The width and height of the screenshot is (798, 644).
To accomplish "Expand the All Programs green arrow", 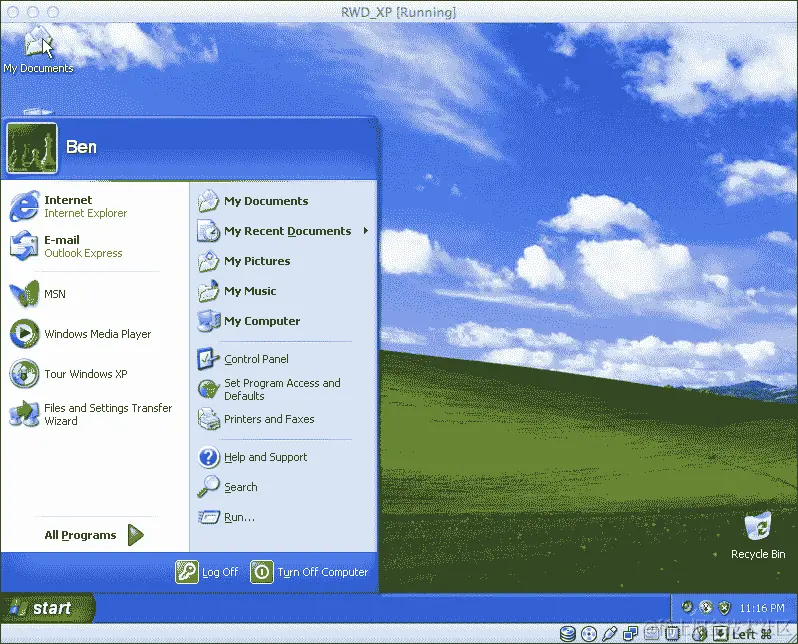I will (x=135, y=535).
